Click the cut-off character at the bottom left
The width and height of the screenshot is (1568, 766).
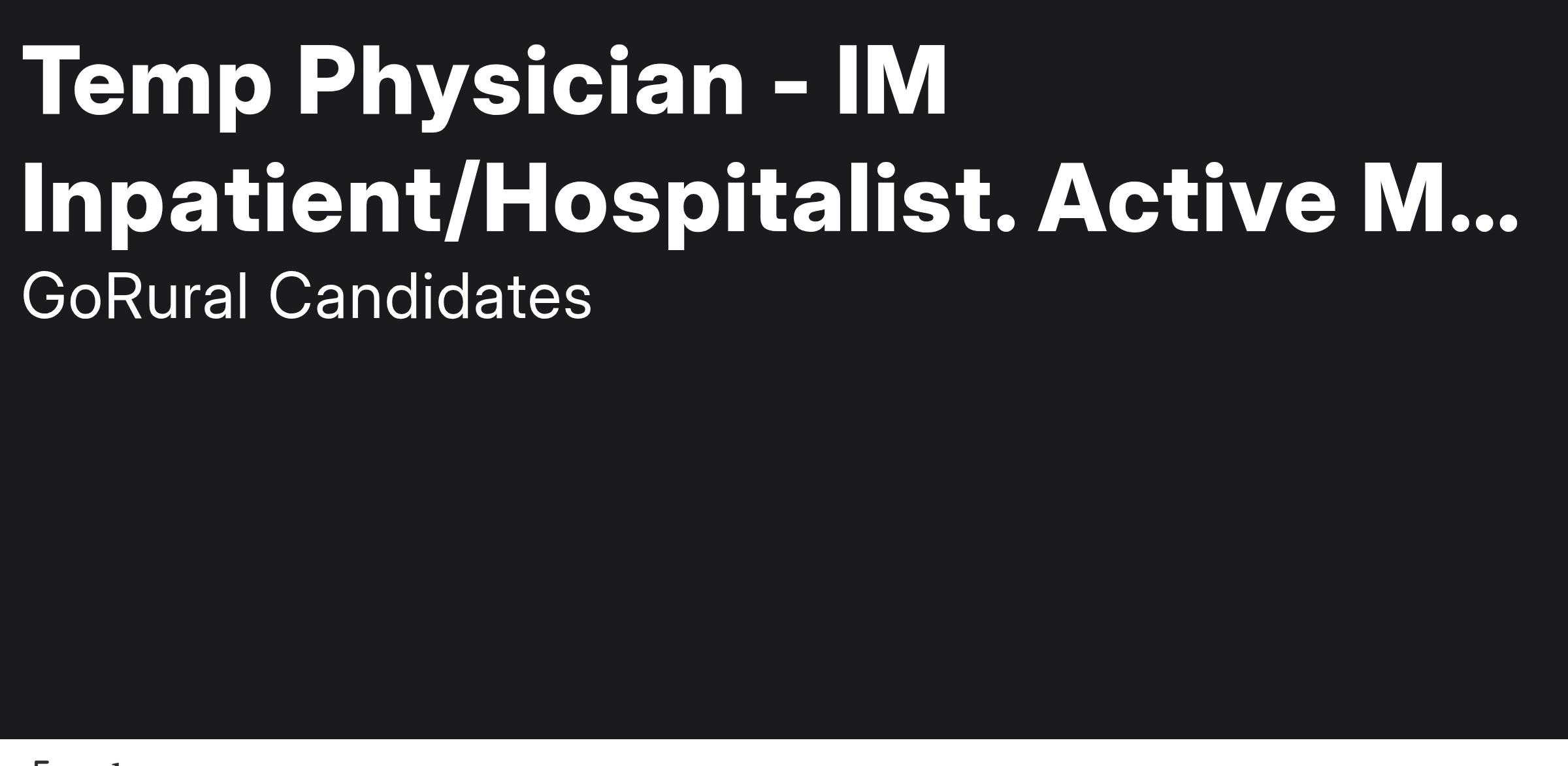(43, 762)
